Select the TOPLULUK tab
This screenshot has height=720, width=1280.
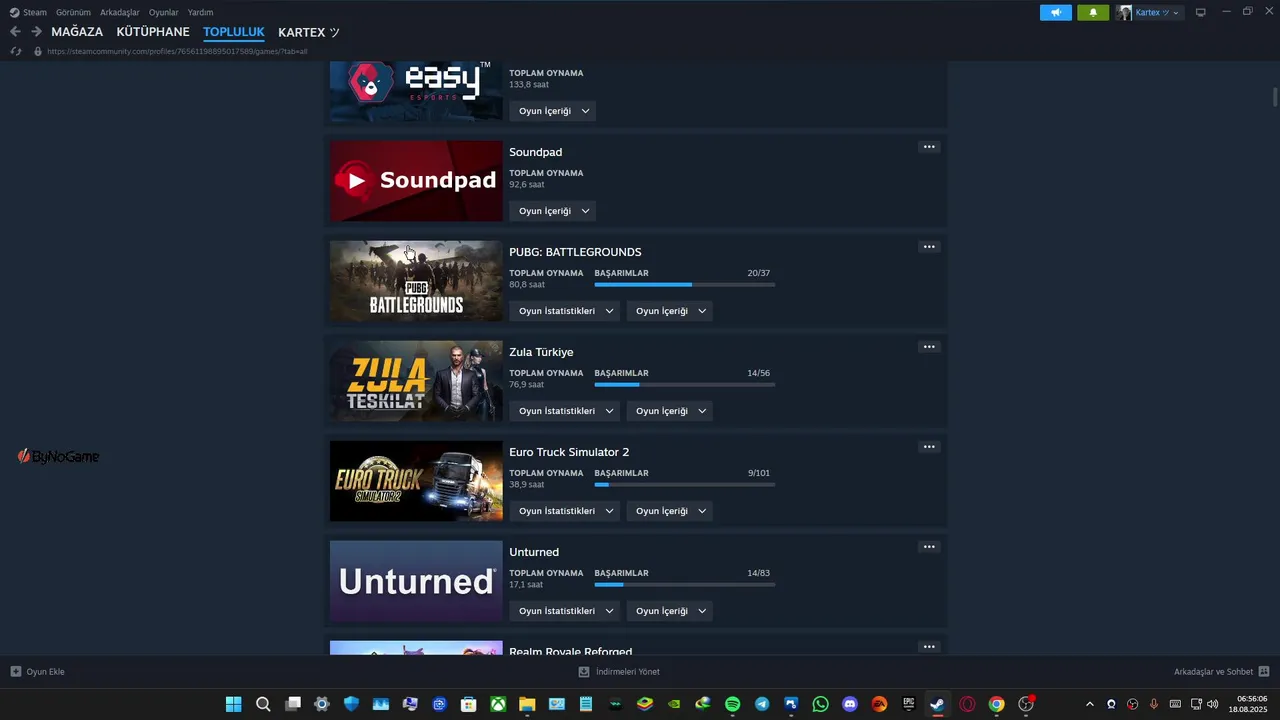click(234, 32)
